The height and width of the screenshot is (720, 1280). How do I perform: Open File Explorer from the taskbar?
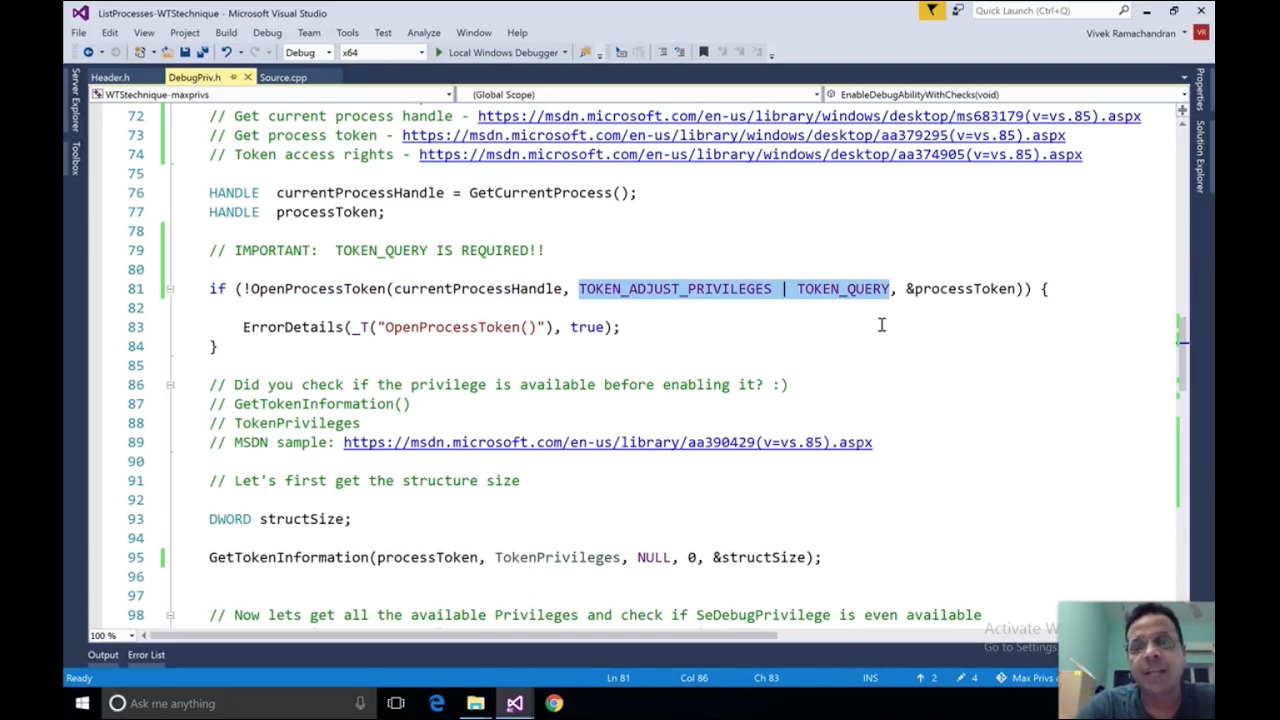click(476, 703)
